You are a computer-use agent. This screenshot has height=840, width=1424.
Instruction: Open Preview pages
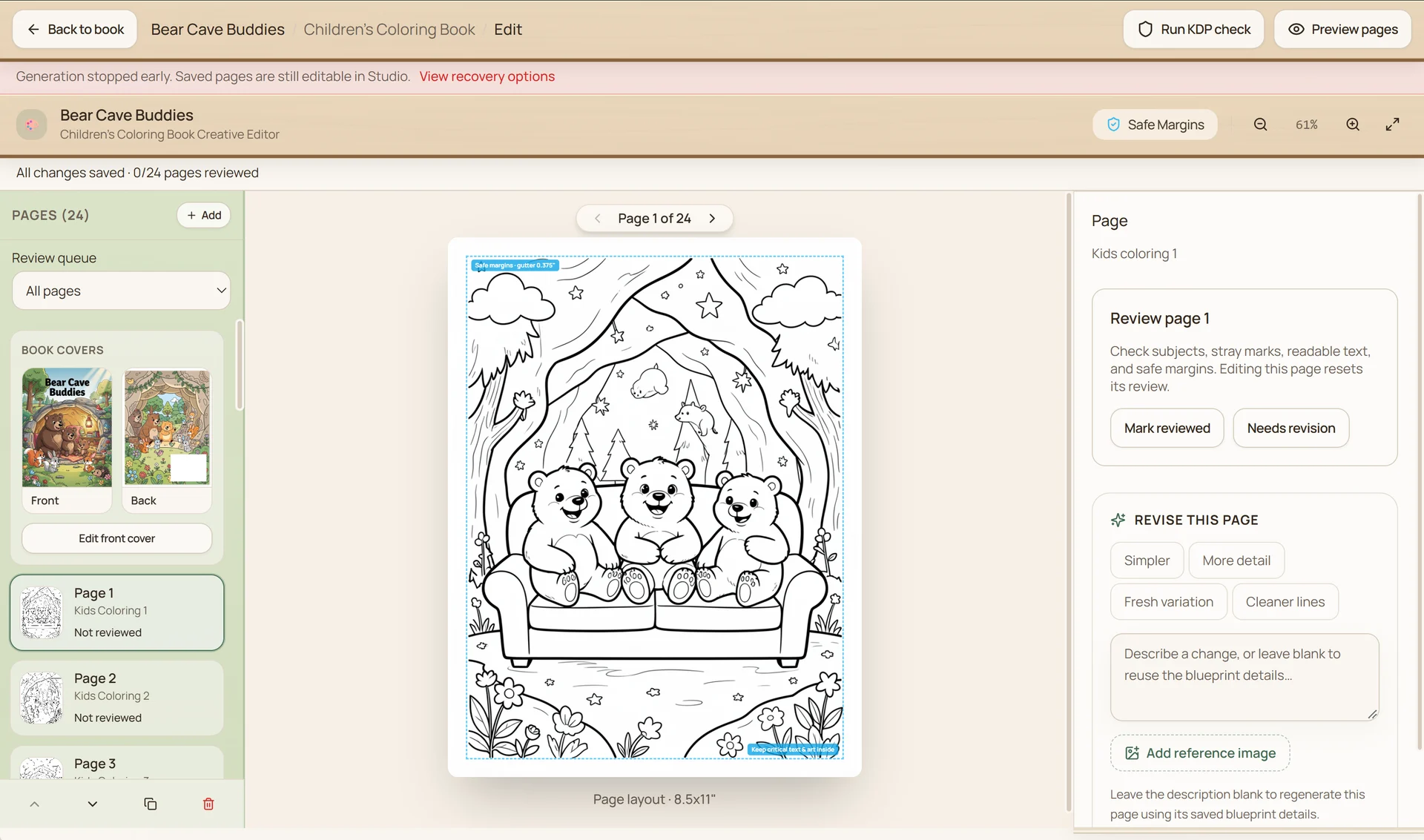tap(1342, 29)
